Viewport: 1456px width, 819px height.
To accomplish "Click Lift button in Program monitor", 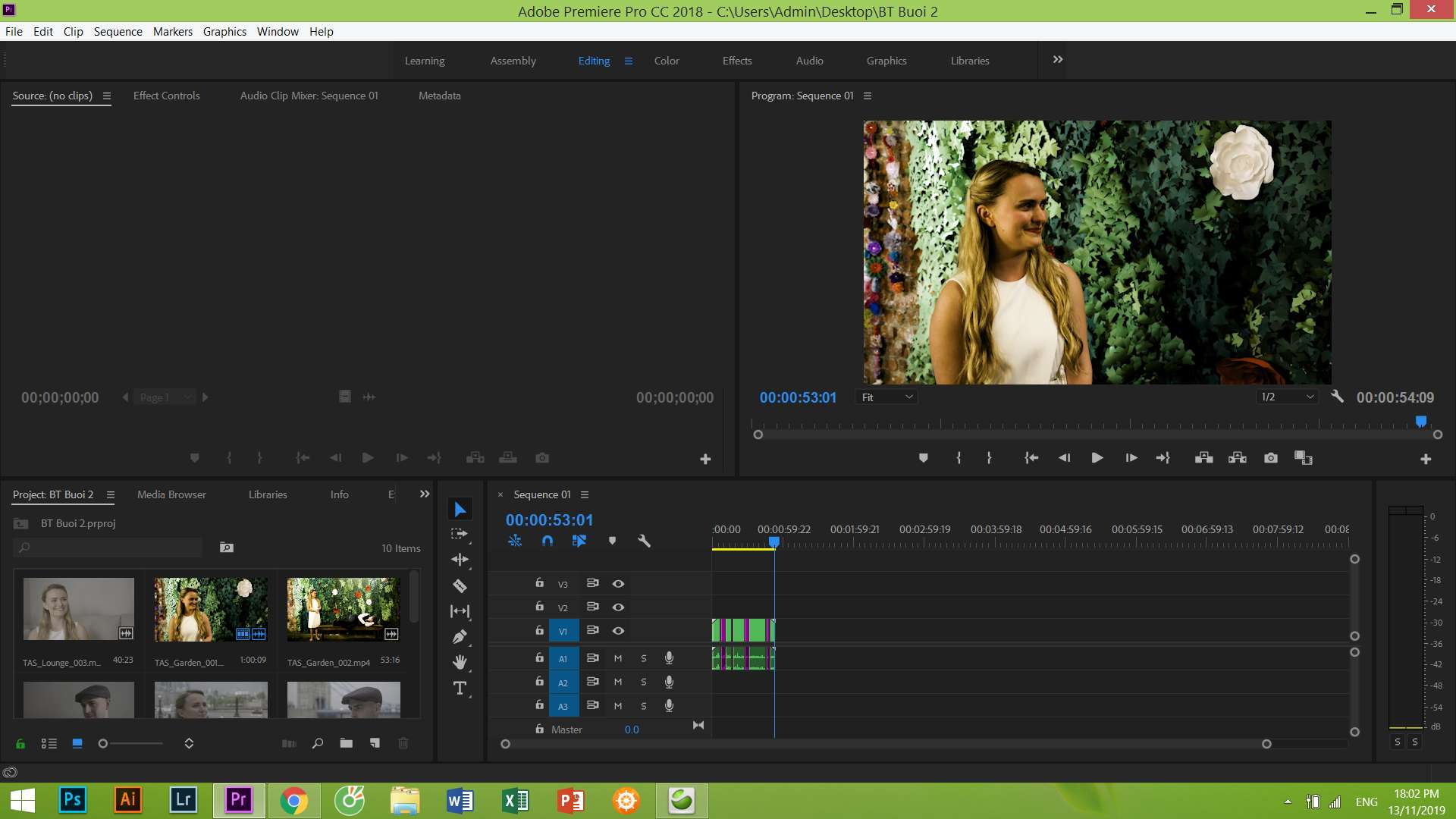I will click(1203, 458).
